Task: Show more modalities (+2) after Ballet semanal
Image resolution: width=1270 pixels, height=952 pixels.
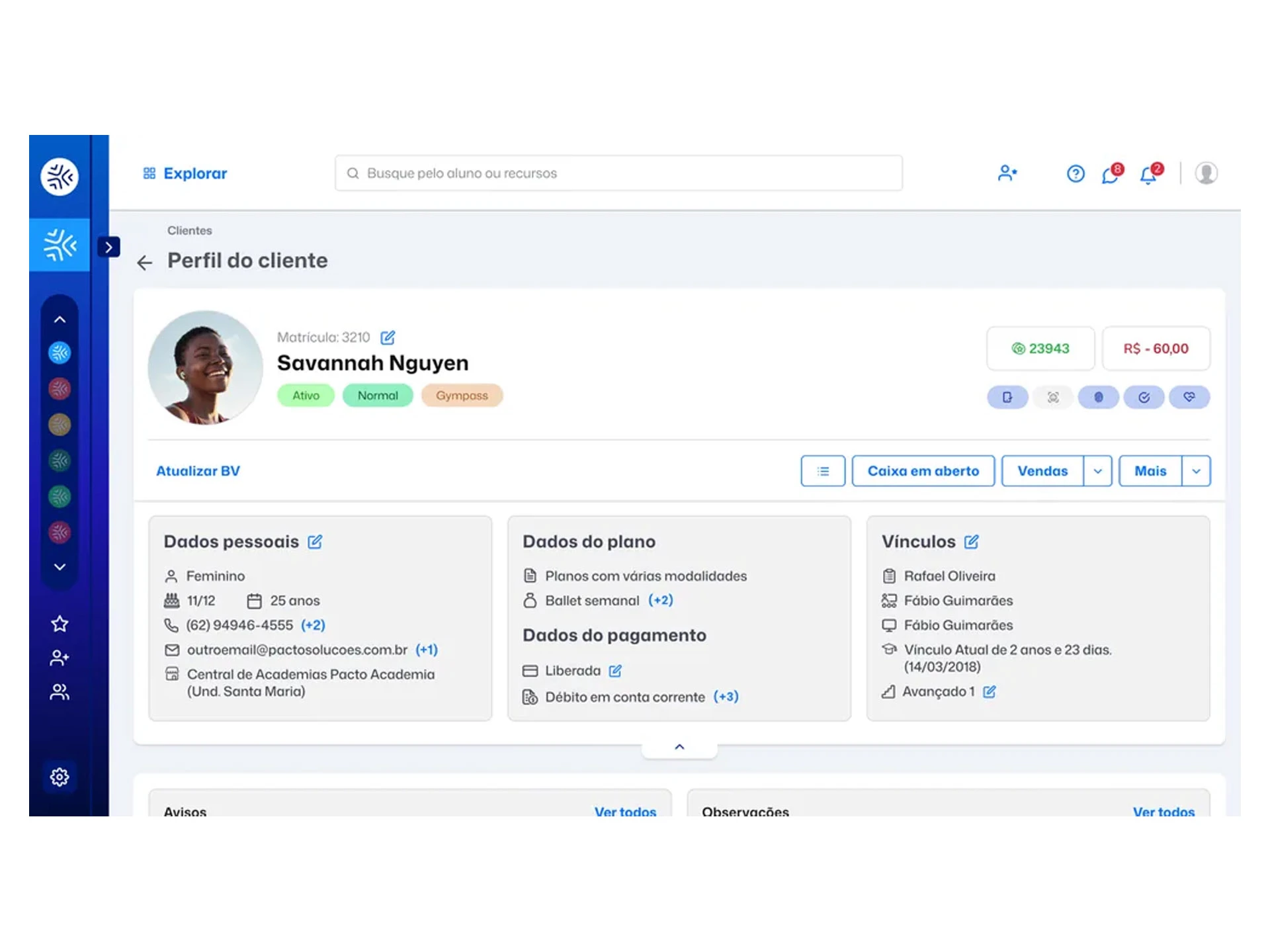Action: click(x=661, y=600)
